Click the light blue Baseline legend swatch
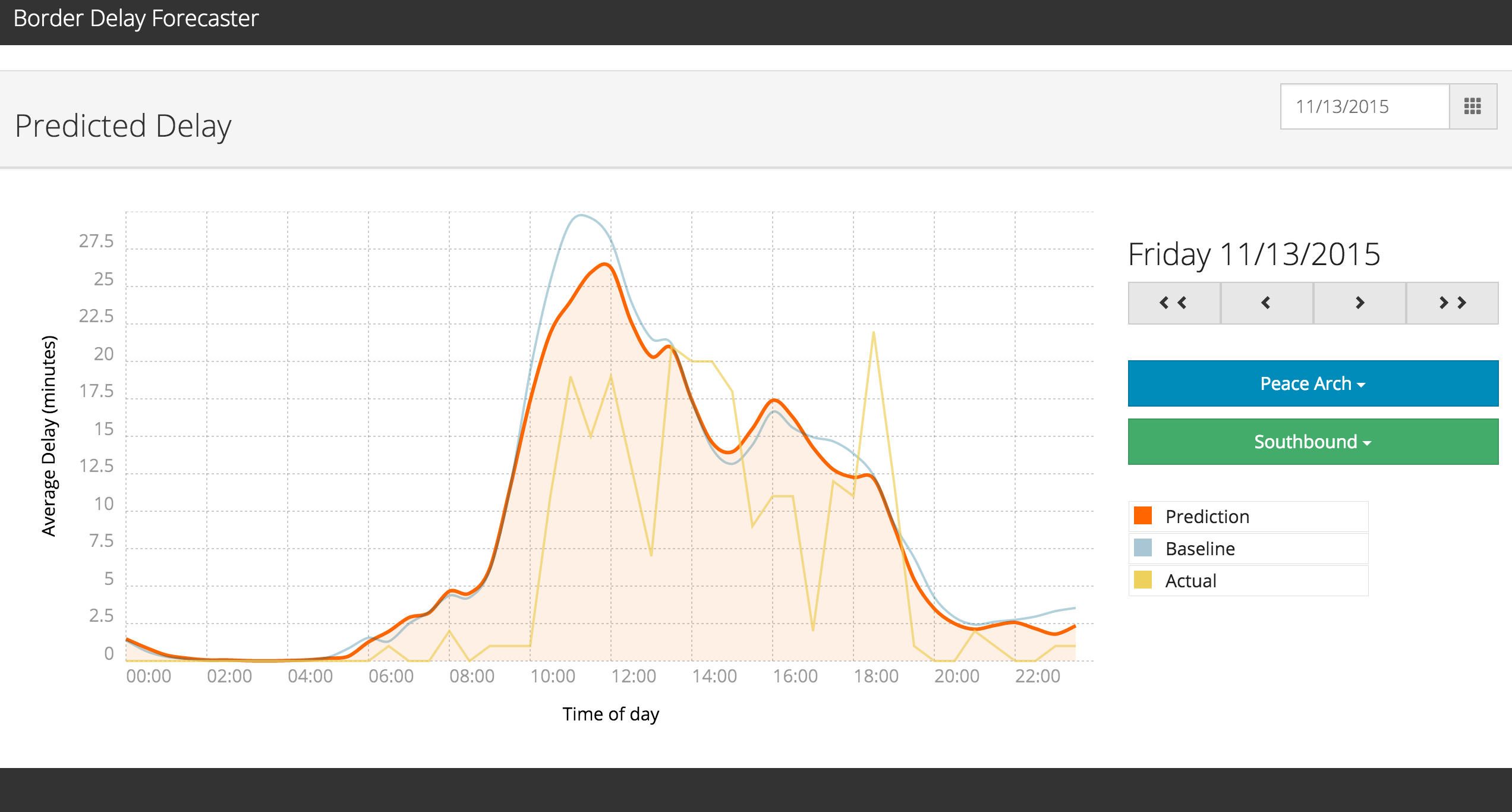 (x=1142, y=547)
